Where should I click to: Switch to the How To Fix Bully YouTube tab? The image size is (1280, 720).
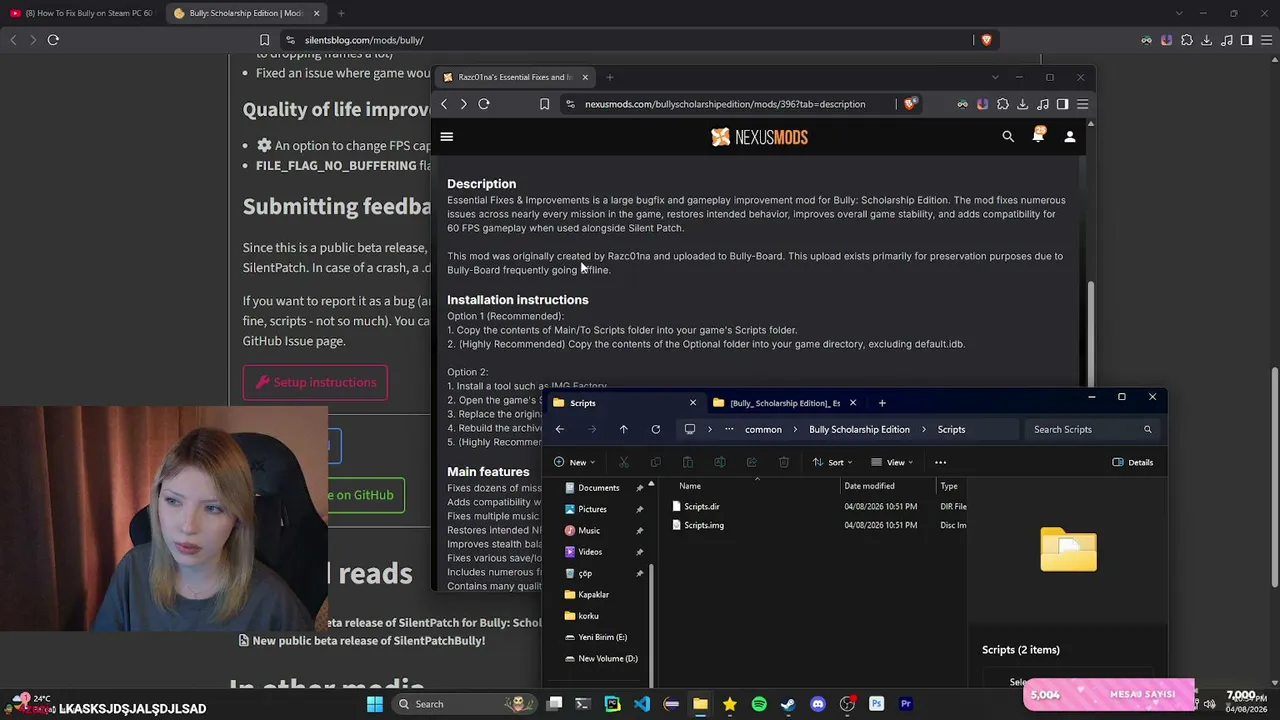[x=82, y=13]
